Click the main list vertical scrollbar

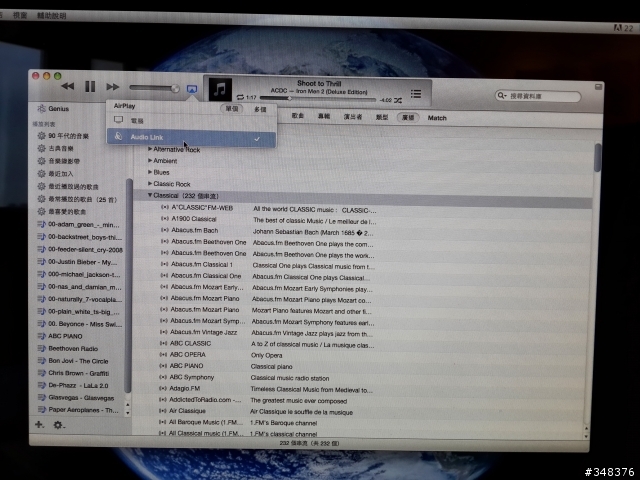[x=598, y=158]
